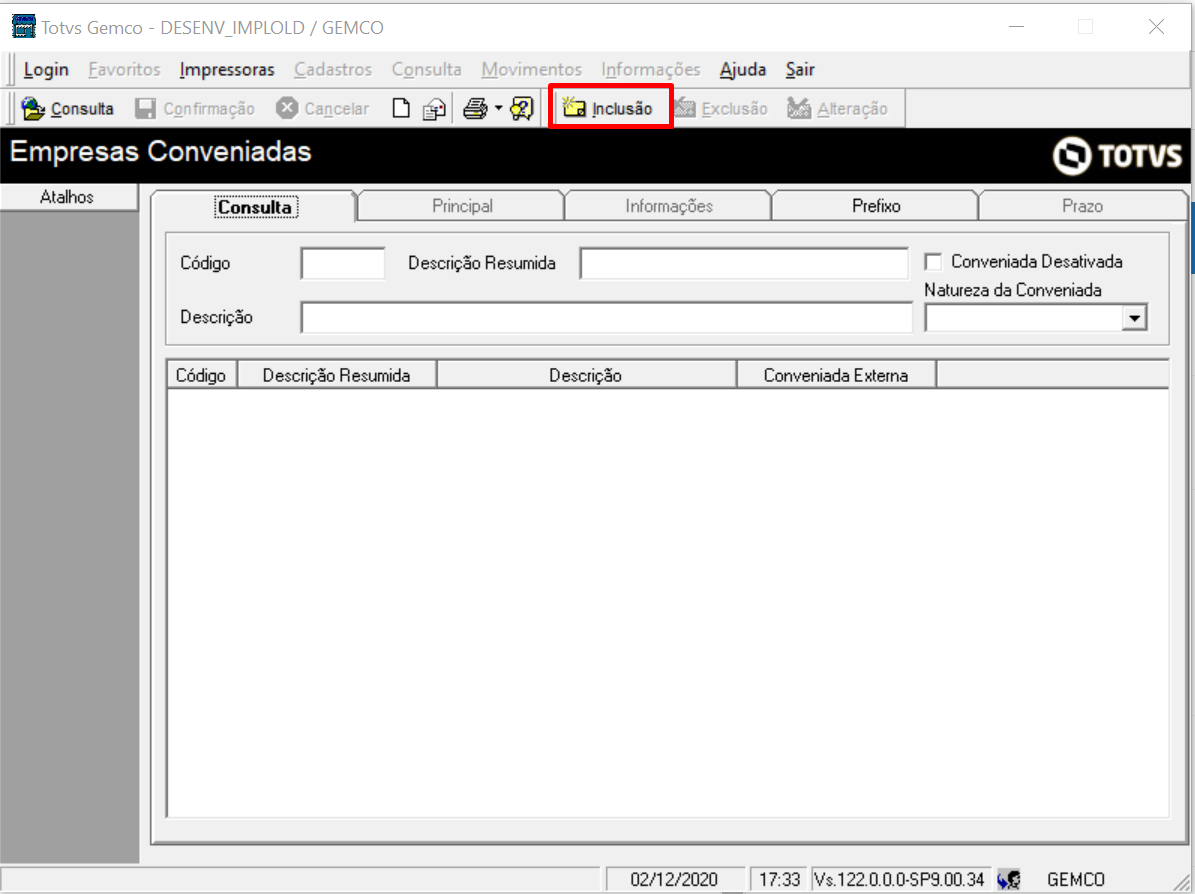Open the Impressoras menu
This screenshot has width=1195, height=894.
tap(227, 69)
